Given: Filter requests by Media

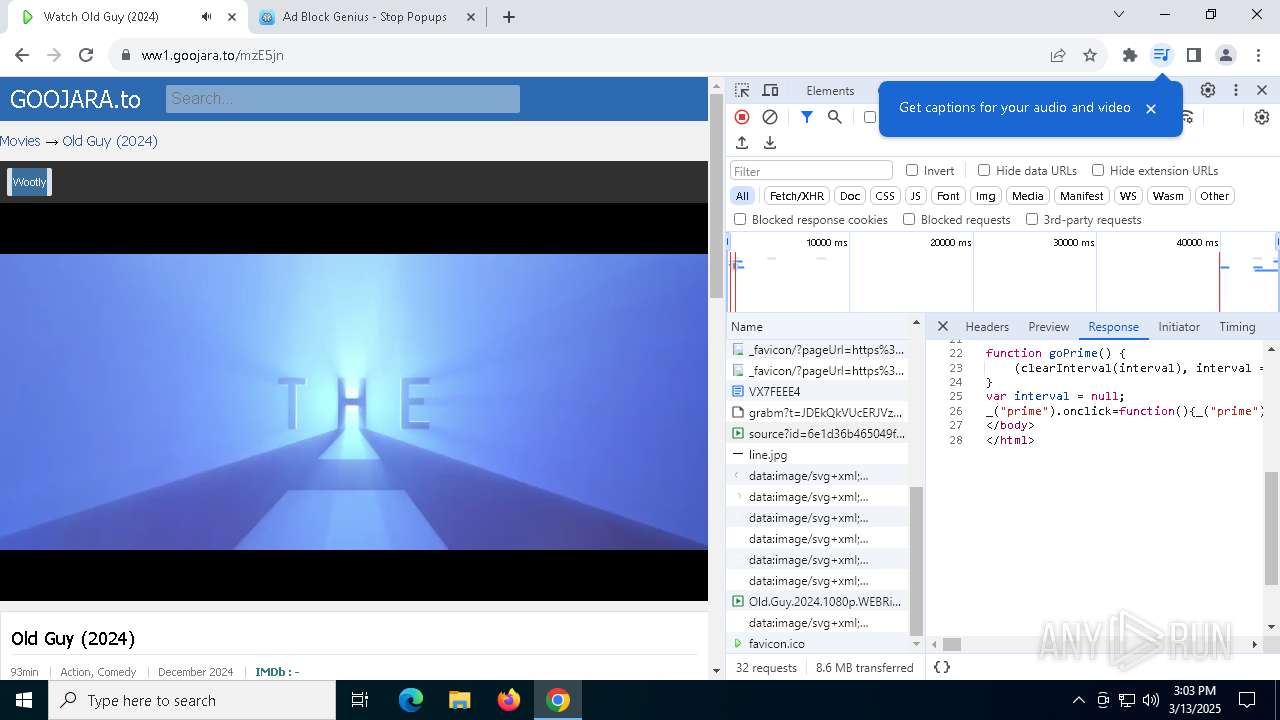Looking at the screenshot, I should (1027, 196).
